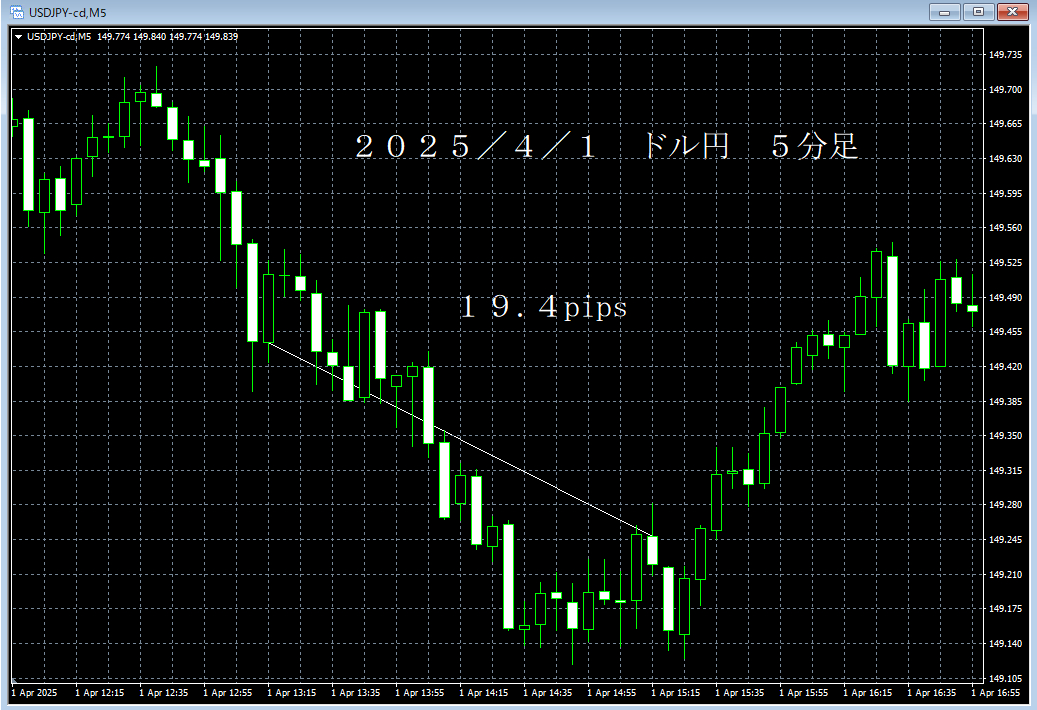Restore the chart window to smaller size
1037x710 pixels.
(980, 12)
